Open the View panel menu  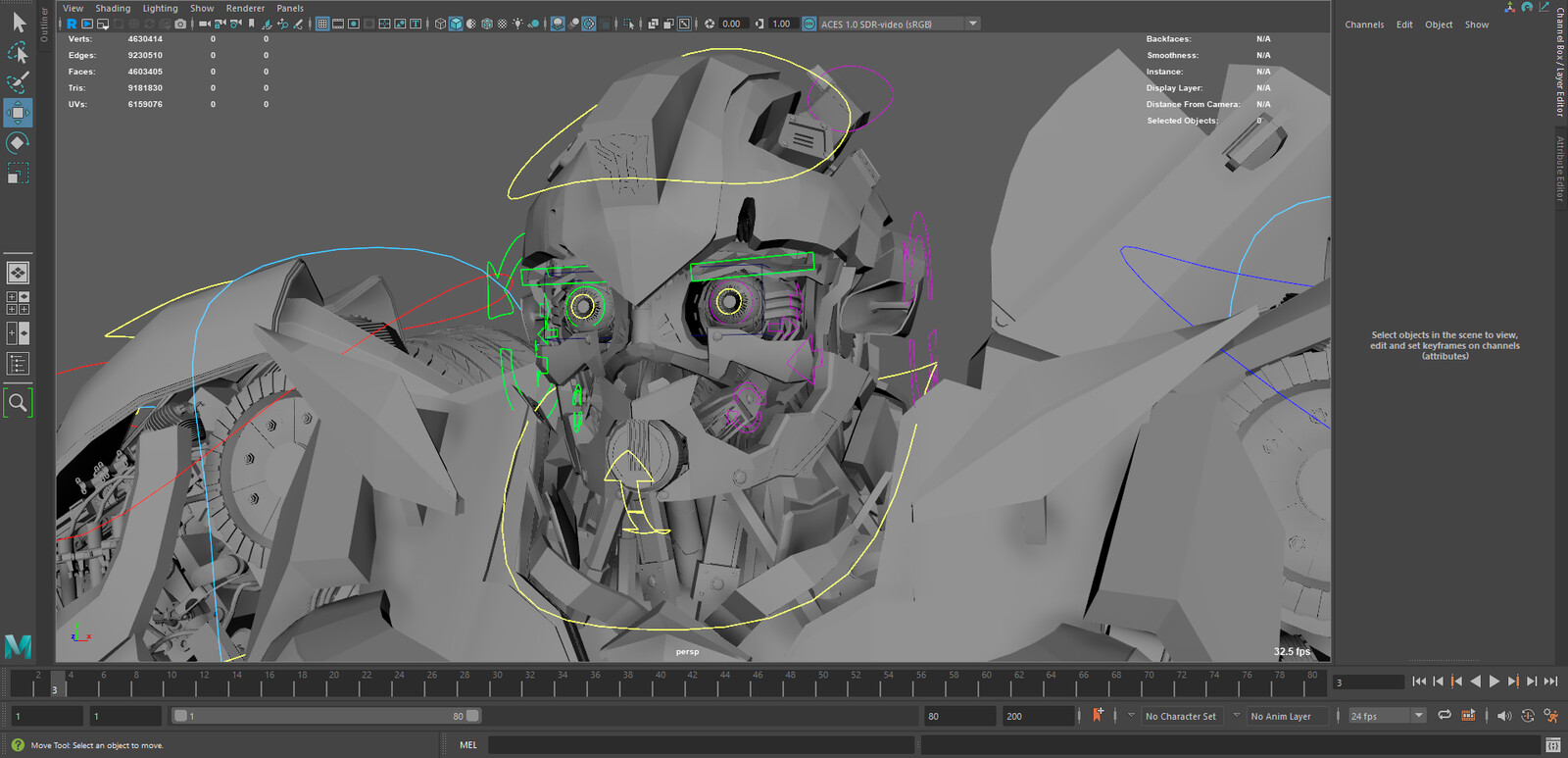coord(73,8)
